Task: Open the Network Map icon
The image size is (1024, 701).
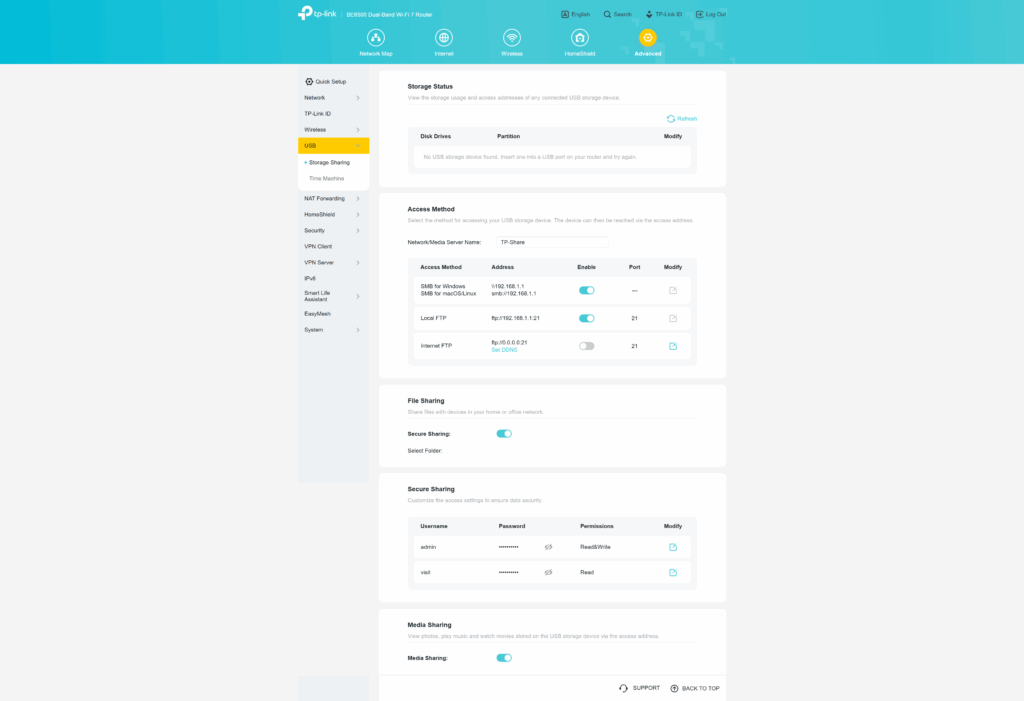Action: point(376,37)
